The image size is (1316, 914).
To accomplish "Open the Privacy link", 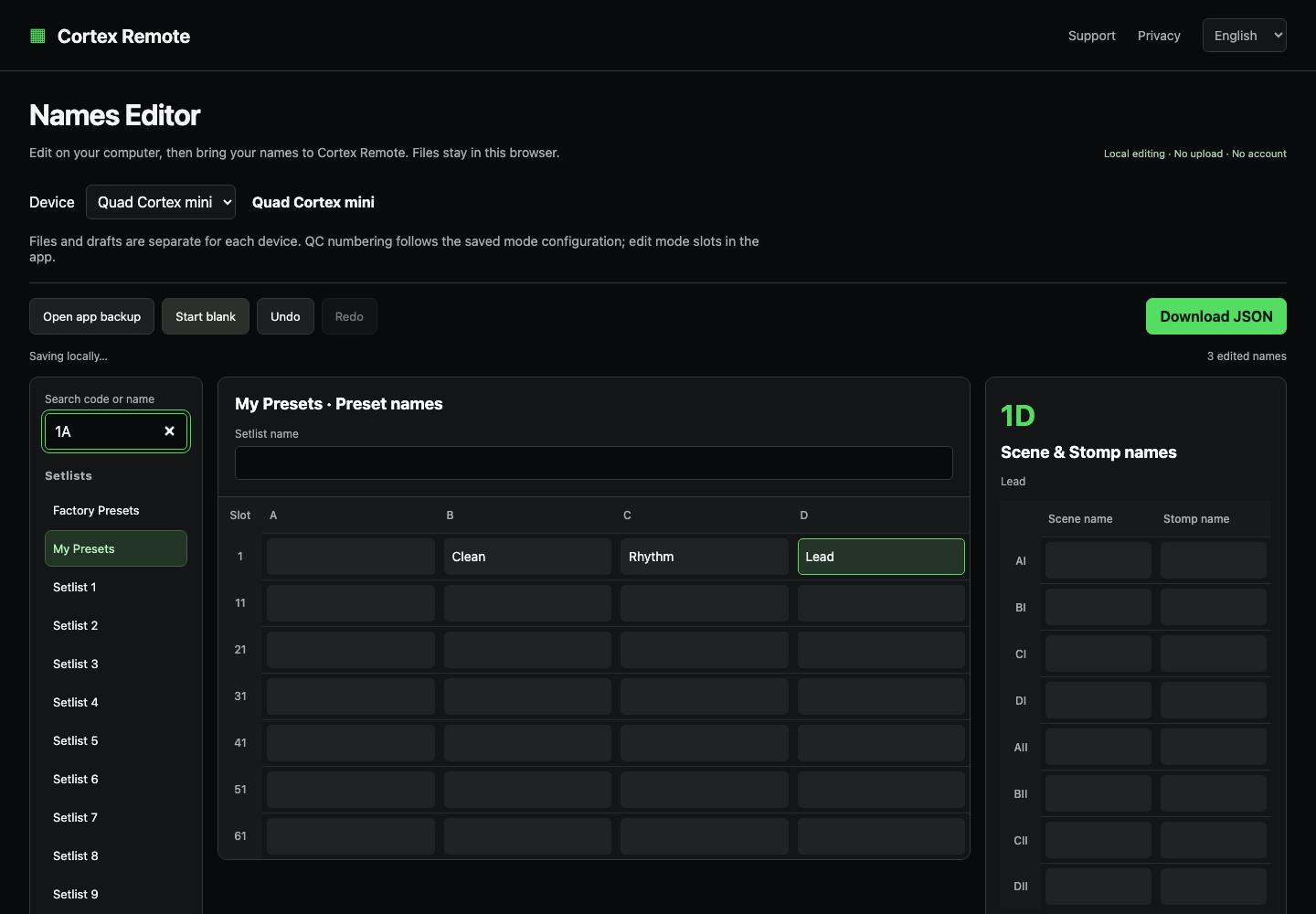I will pos(1159,36).
